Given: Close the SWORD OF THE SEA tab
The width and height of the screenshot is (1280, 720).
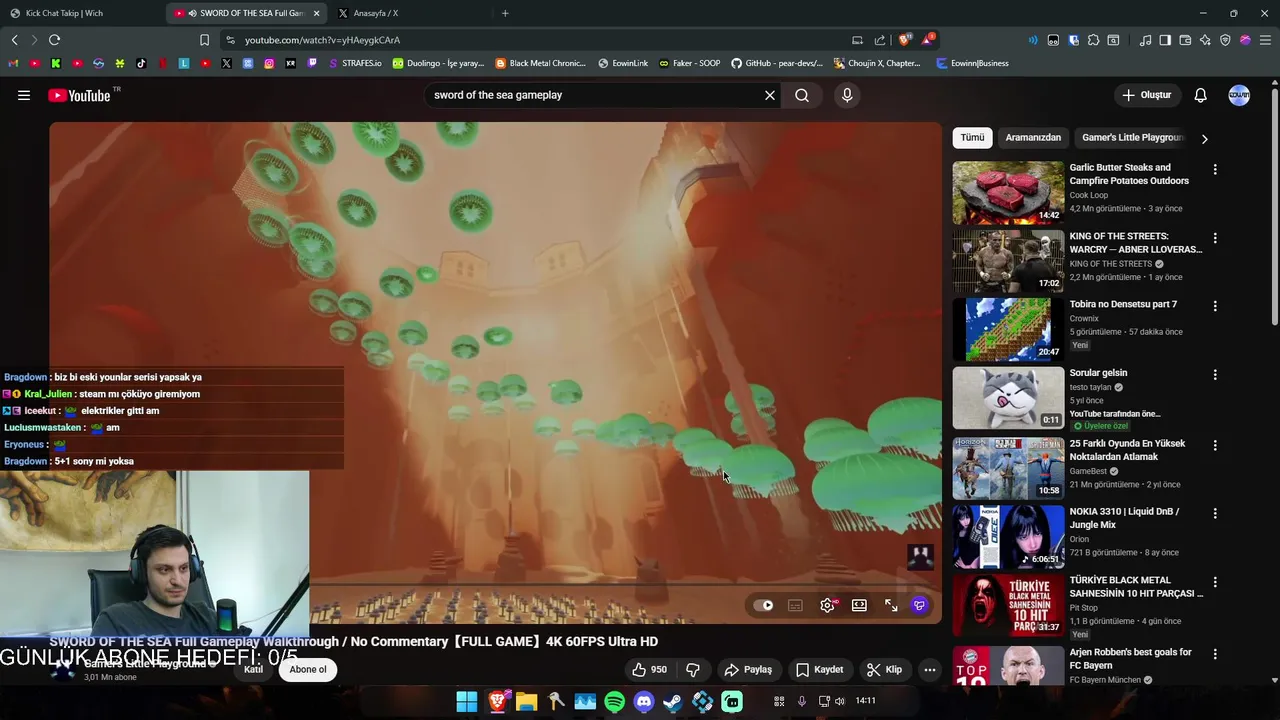Looking at the screenshot, I should (317, 13).
